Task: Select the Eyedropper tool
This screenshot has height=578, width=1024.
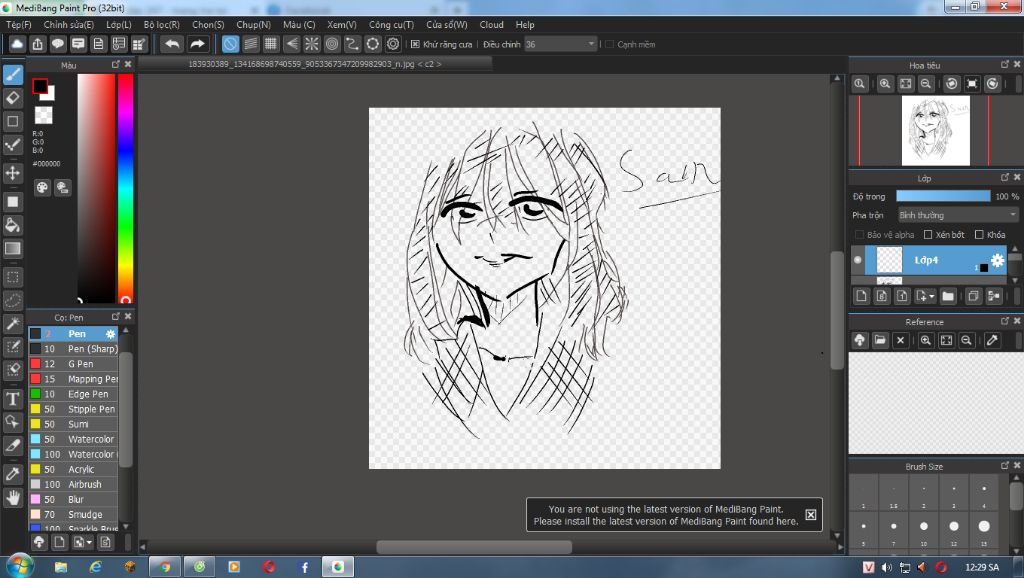Action: (x=12, y=474)
